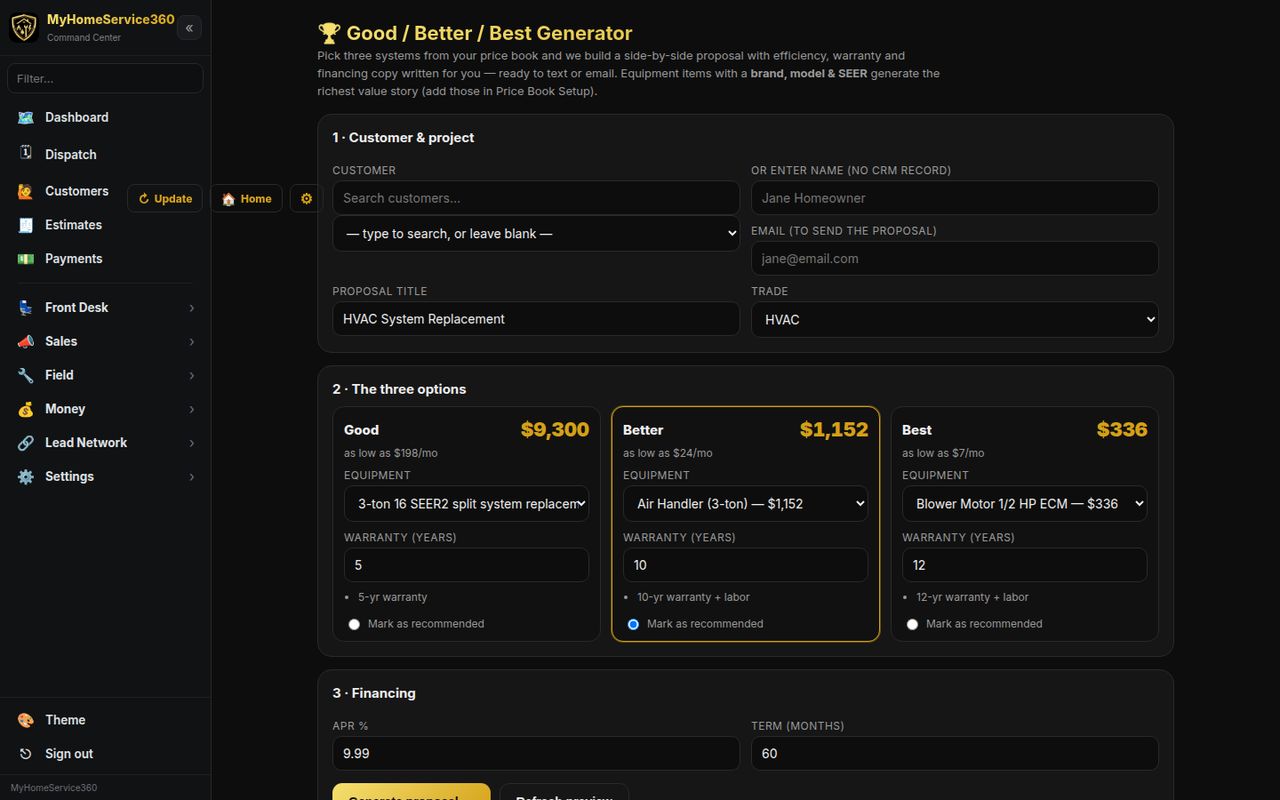
Task: Click the APR % field
Action: (536, 753)
